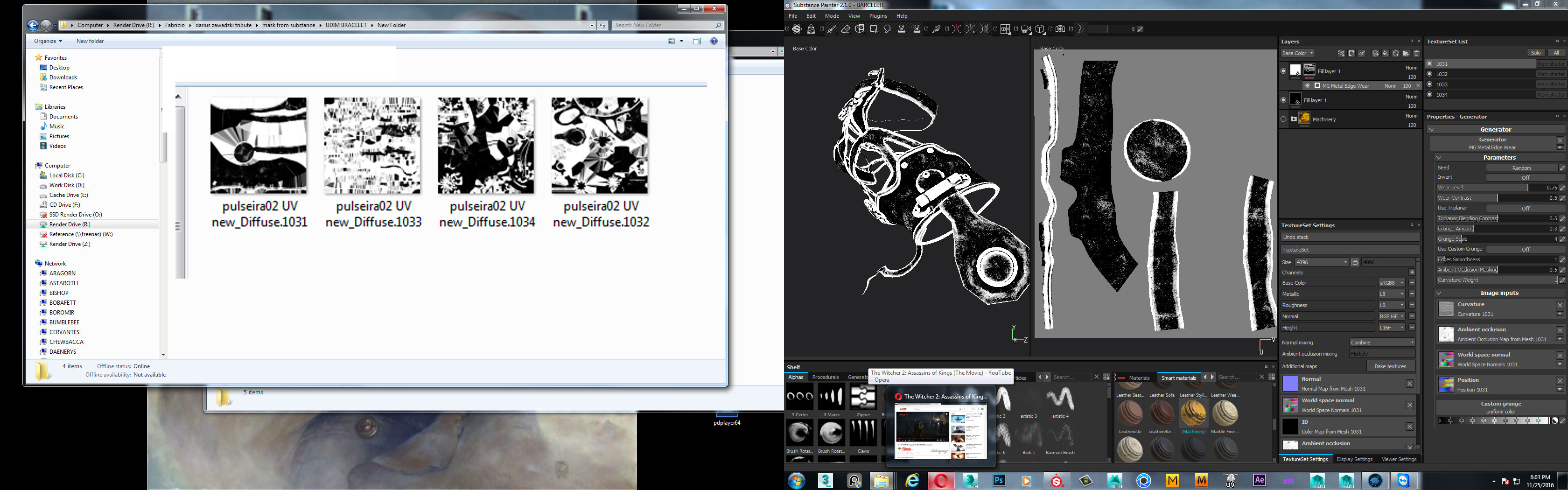Viewport: 1568px width, 490px height.
Task: Select the Smudge tool
Action: (x=888, y=28)
